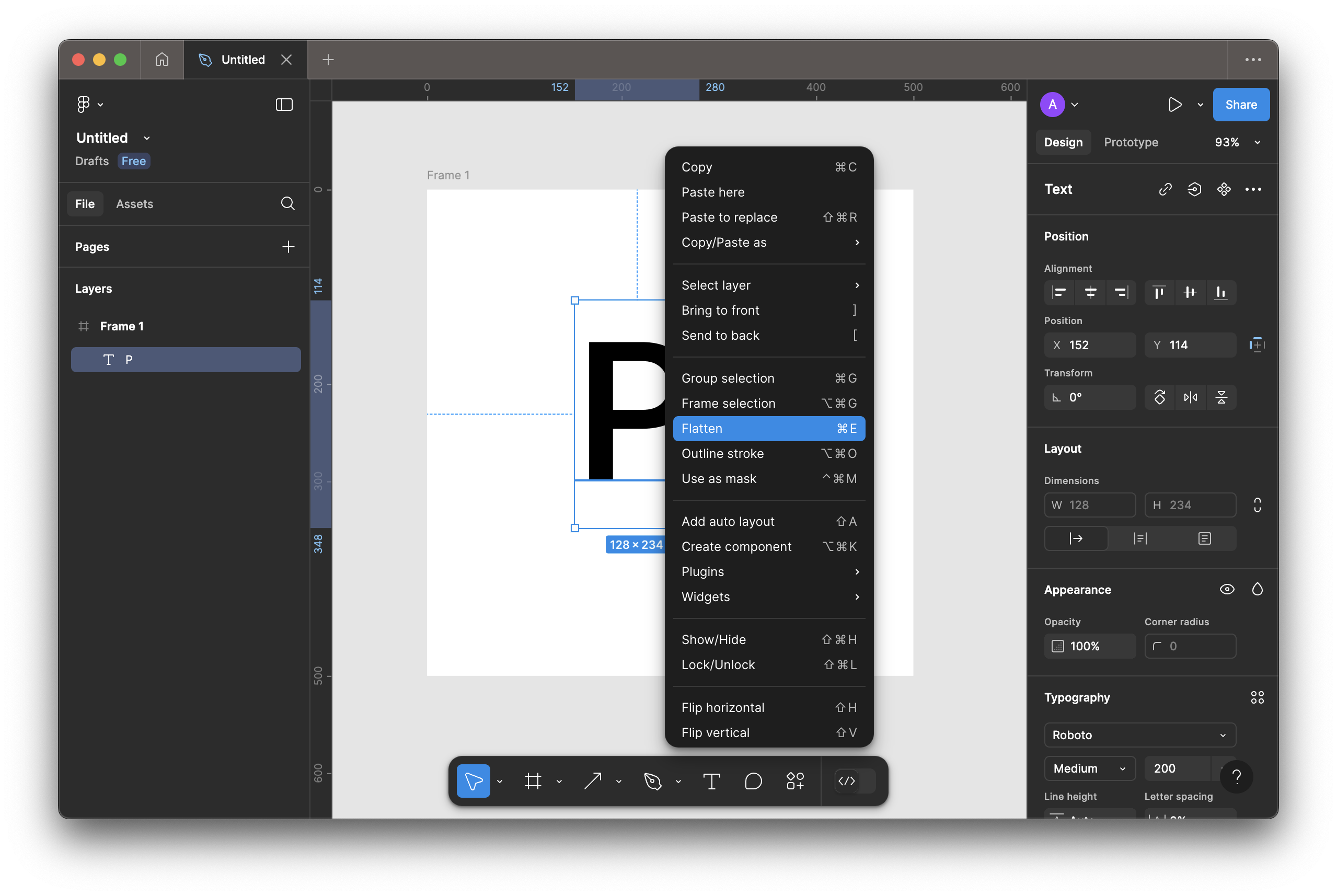Open Copy/Paste as submenu
1337x896 pixels.
[x=769, y=242]
